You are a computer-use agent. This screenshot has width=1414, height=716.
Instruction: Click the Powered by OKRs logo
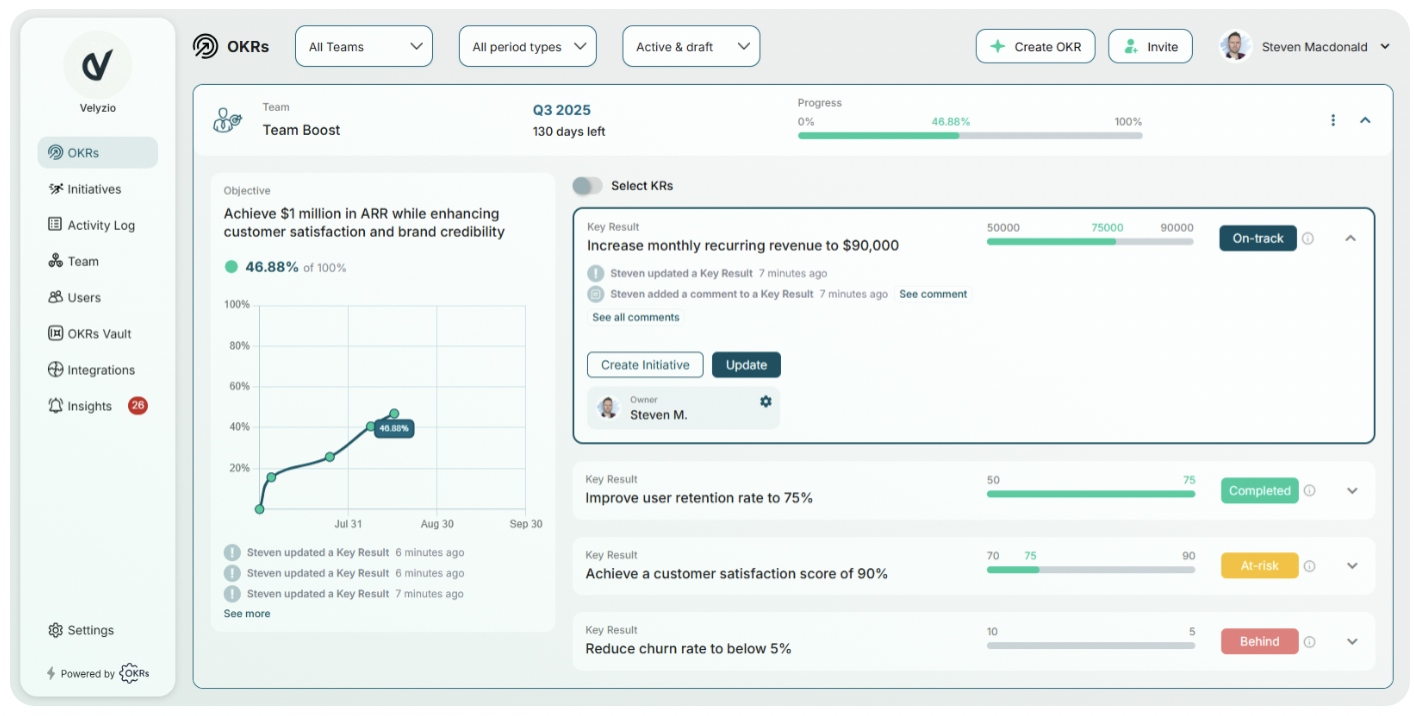click(x=134, y=673)
